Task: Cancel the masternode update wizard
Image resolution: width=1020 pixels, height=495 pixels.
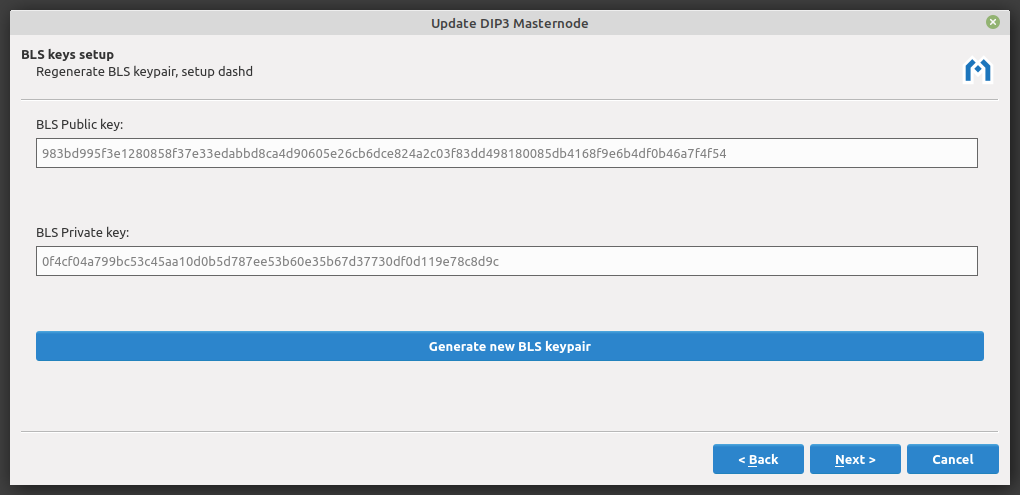Action: coord(952,459)
